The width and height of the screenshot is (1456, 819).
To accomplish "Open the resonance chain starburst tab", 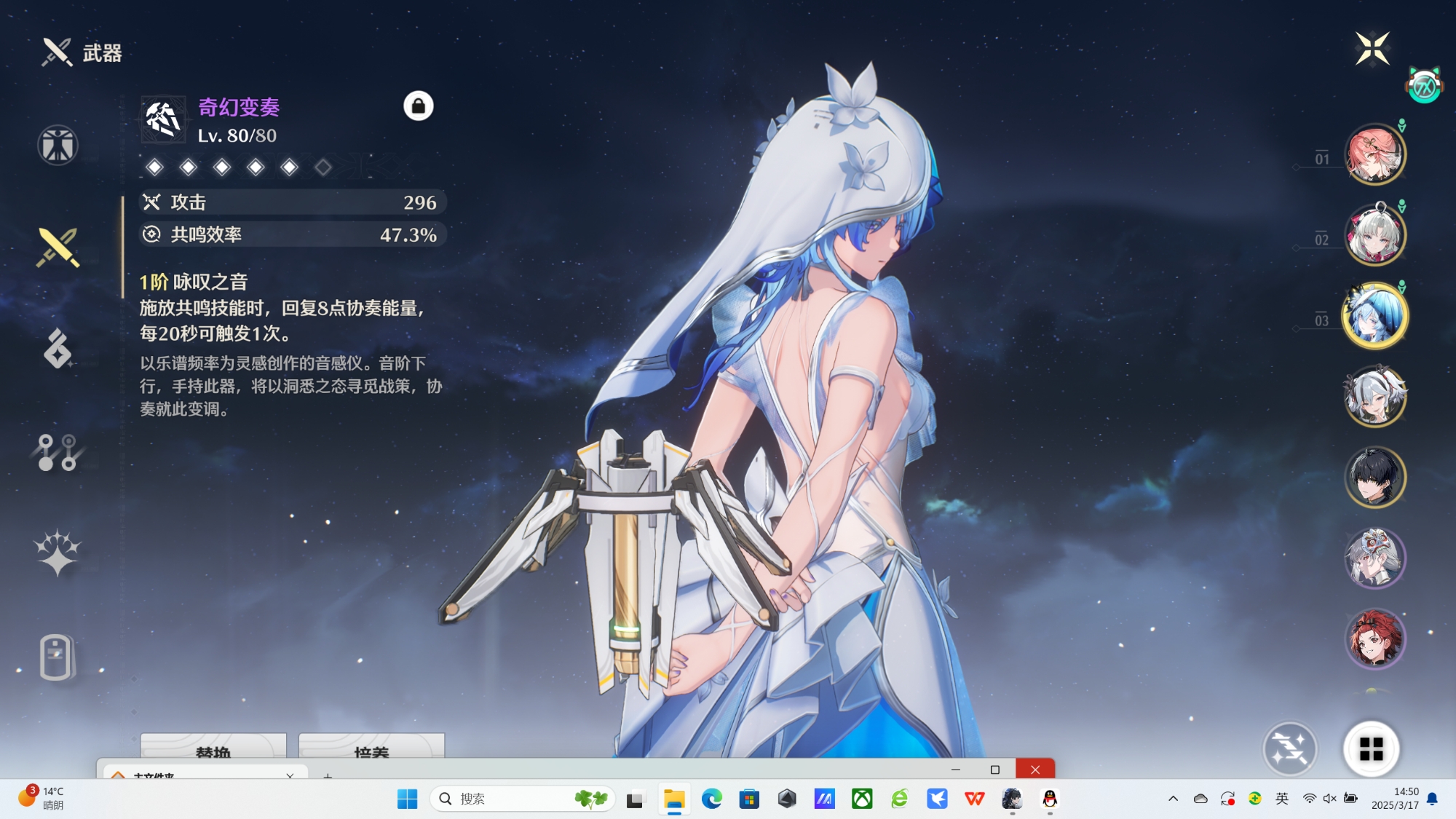I will click(x=58, y=553).
